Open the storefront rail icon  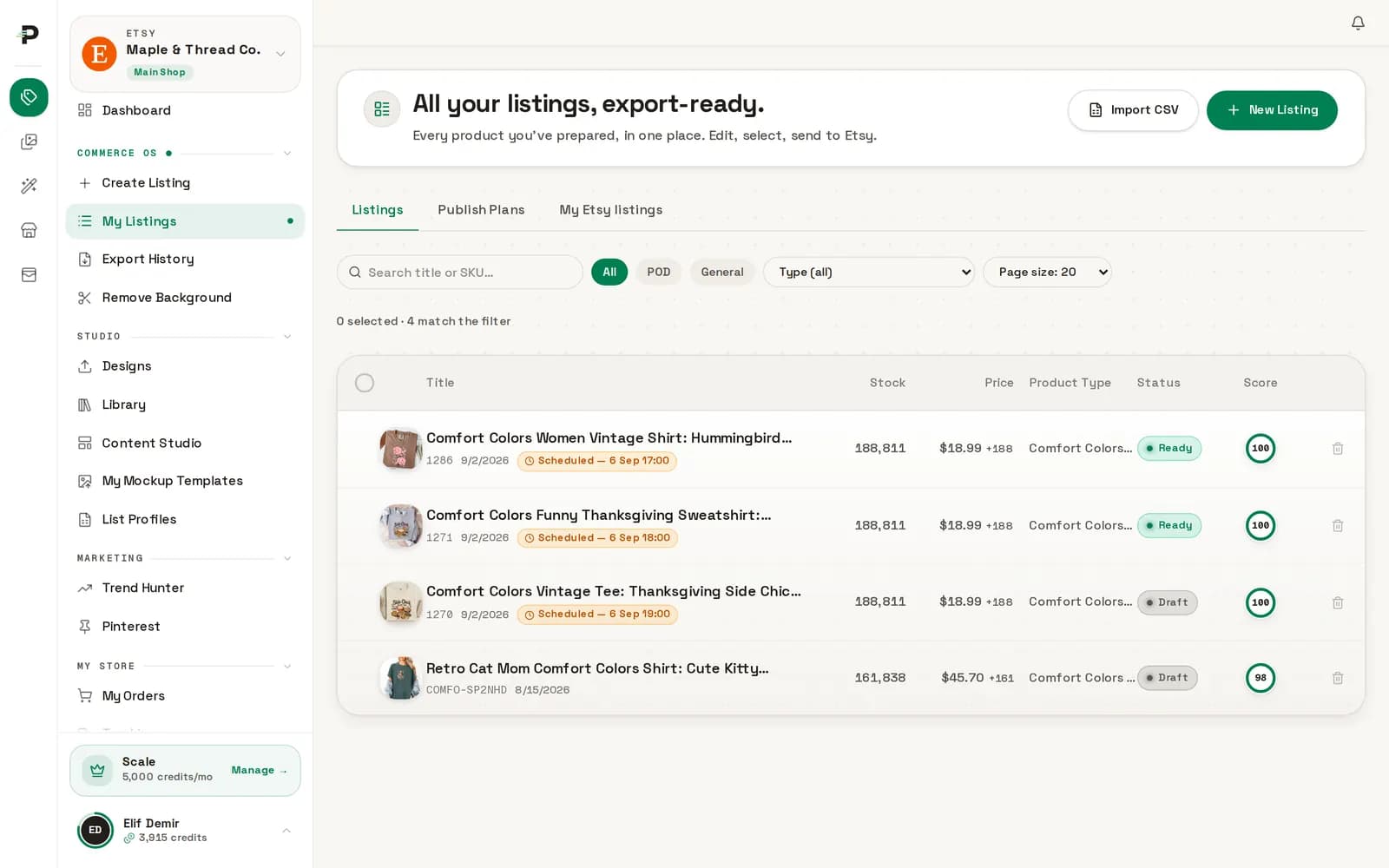[29, 230]
